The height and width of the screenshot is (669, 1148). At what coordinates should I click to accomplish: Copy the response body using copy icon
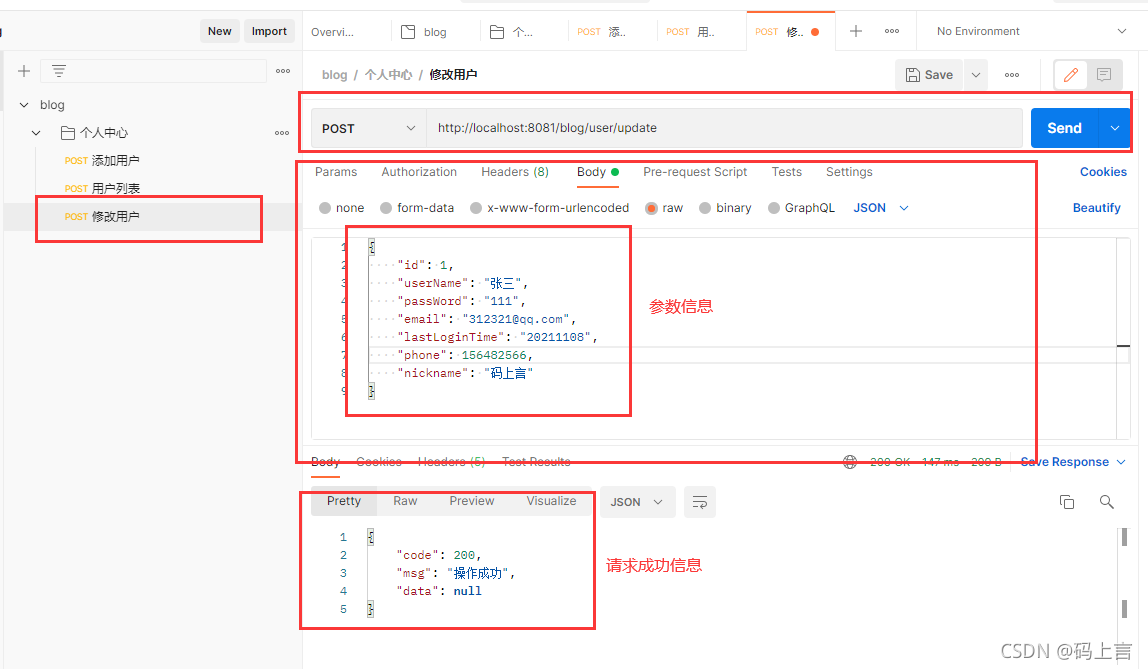[1067, 502]
